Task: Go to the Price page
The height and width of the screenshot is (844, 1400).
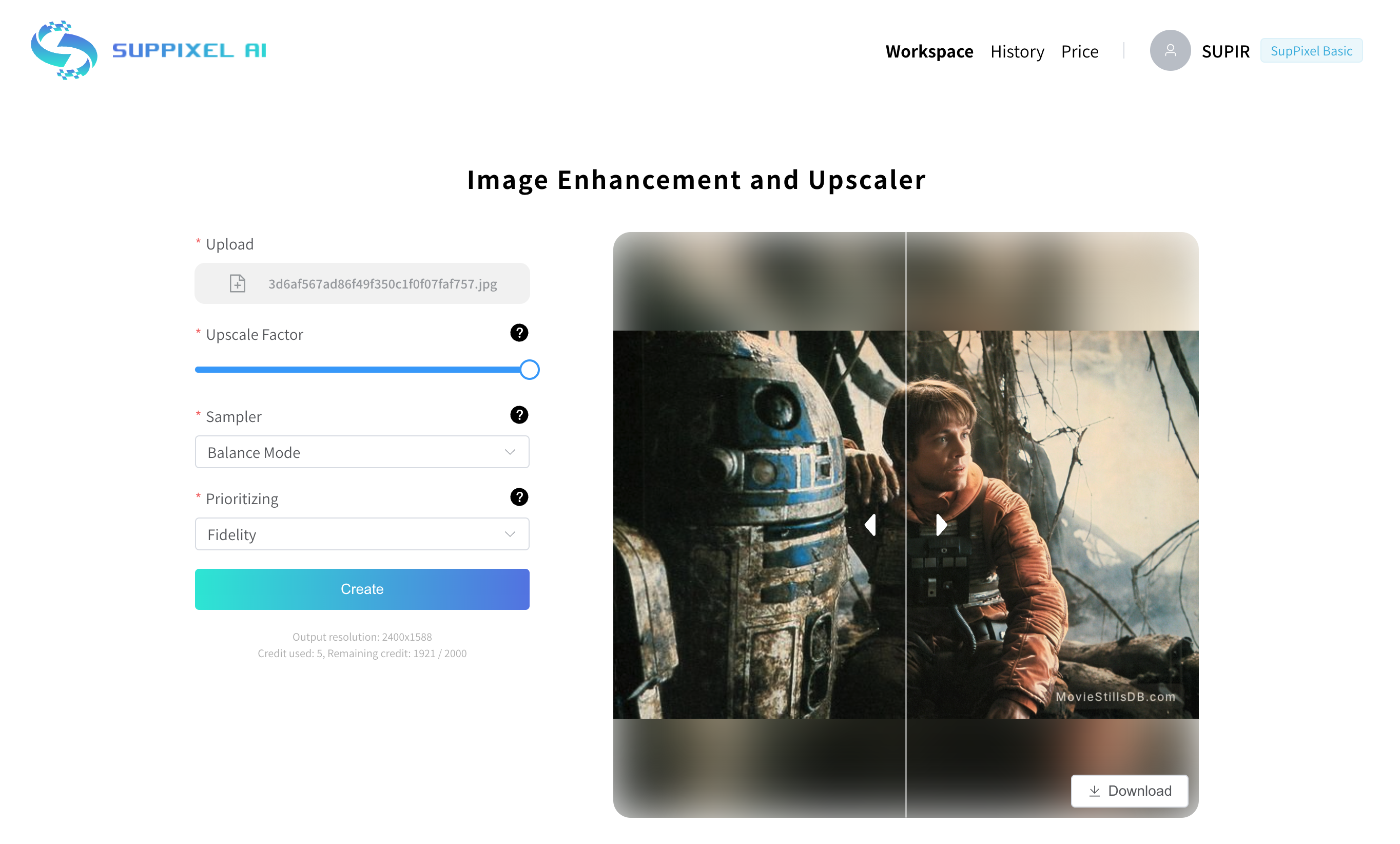Action: (1080, 51)
